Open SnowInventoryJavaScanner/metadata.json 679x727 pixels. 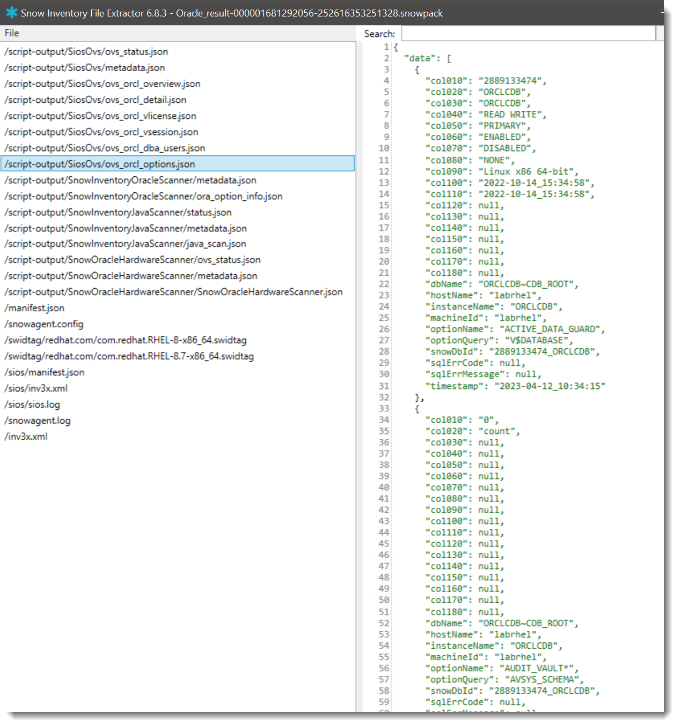click(x=125, y=229)
